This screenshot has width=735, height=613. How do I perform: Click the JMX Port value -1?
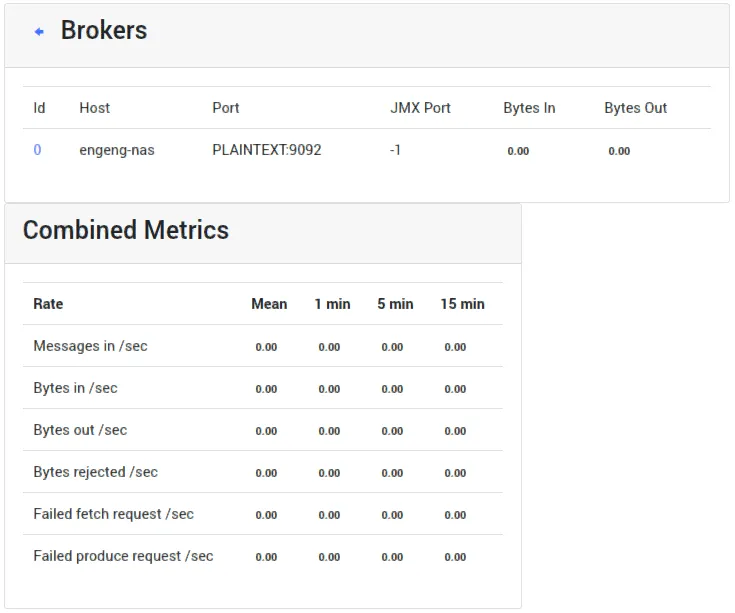[x=395, y=150]
